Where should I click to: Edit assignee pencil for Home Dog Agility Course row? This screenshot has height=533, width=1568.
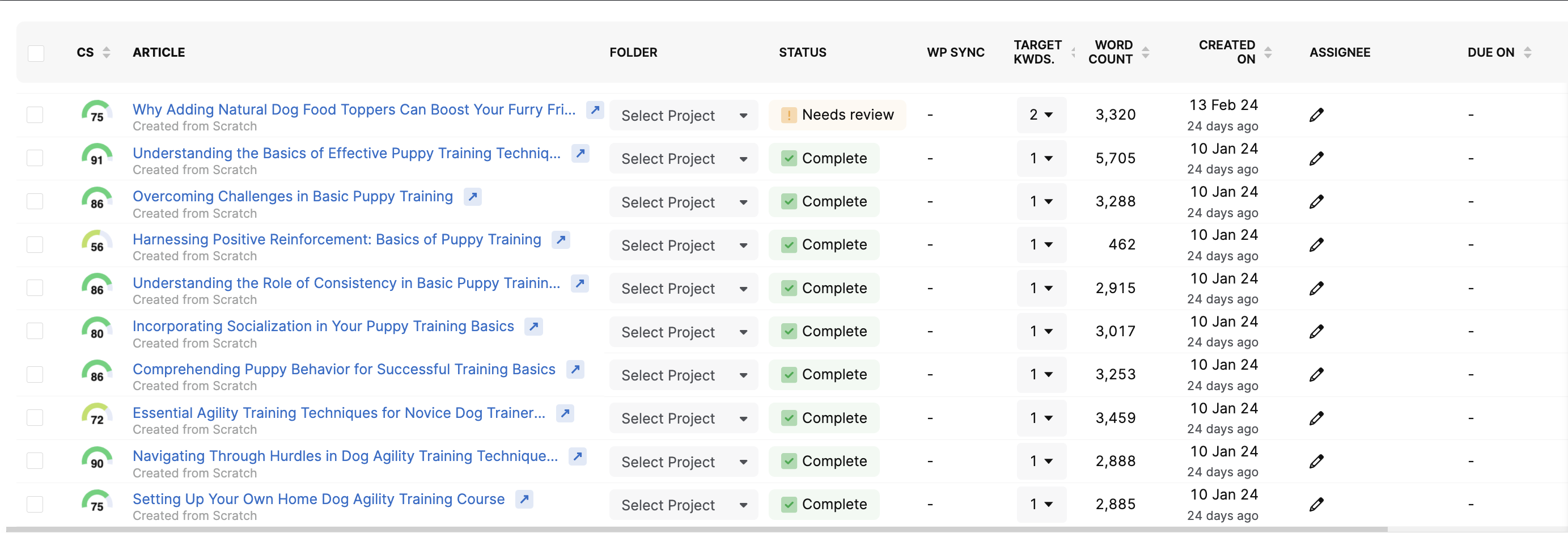[x=1316, y=505]
